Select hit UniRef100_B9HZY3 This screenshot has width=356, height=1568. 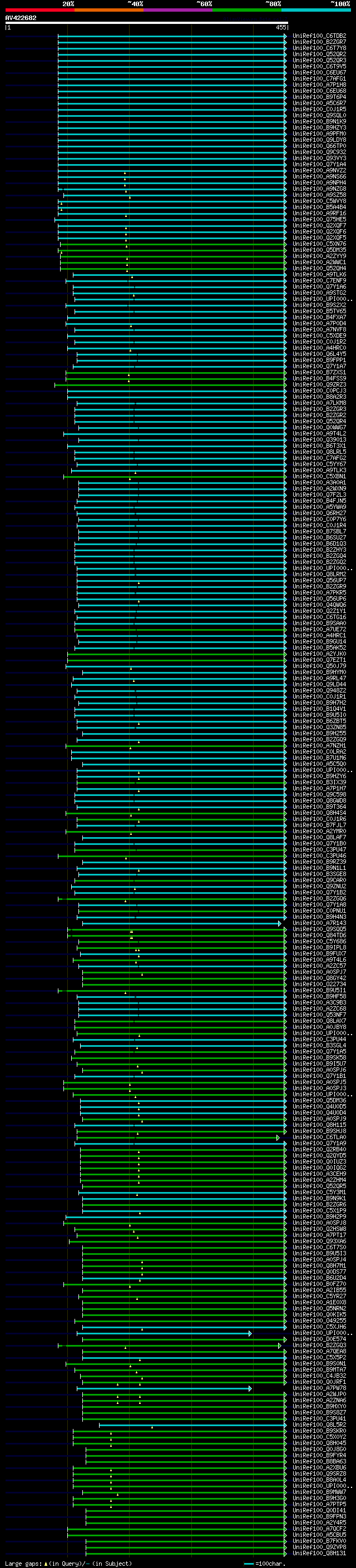[319, 128]
